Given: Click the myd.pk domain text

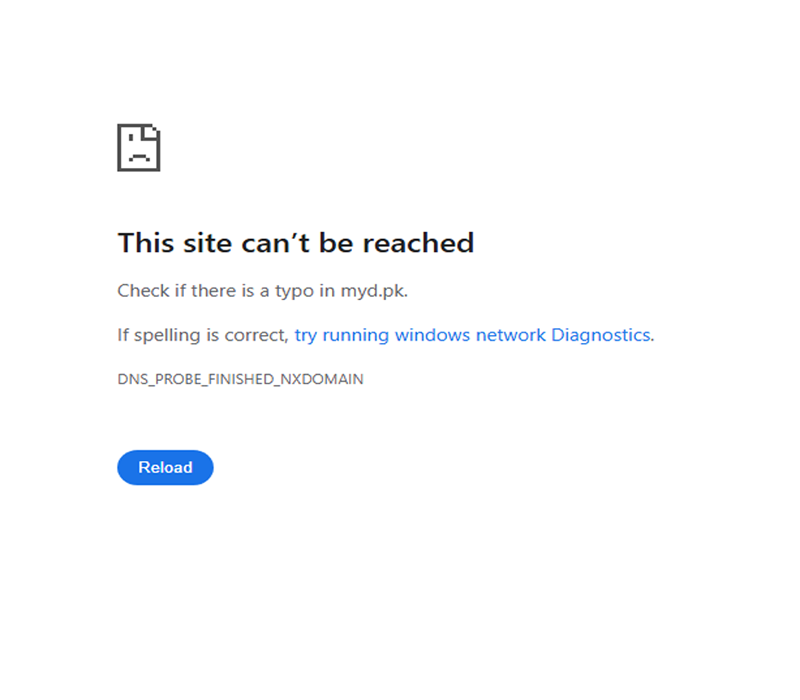Looking at the screenshot, I should [373, 291].
